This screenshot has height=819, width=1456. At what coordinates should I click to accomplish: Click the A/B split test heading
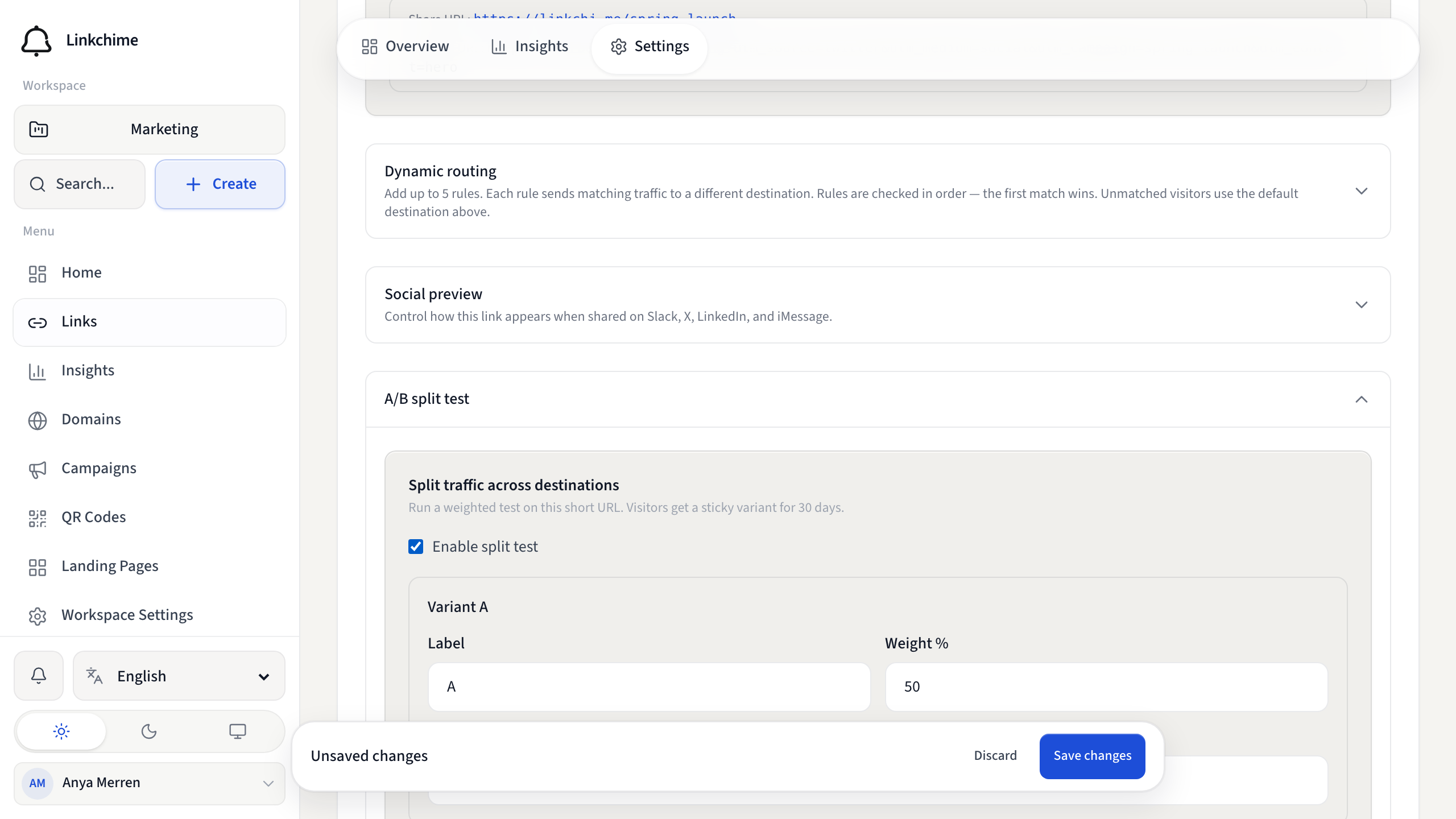427,399
